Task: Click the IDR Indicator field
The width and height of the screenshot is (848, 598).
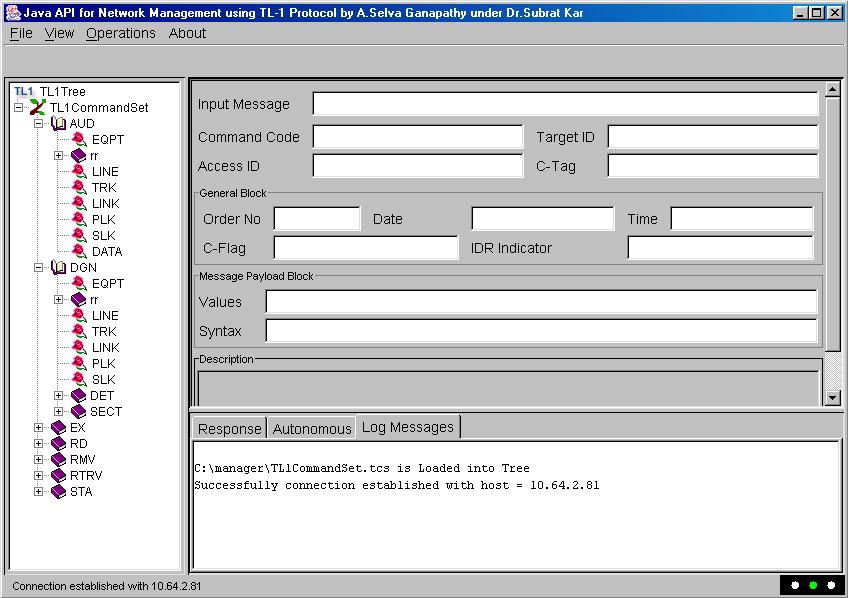Action: [x=720, y=248]
